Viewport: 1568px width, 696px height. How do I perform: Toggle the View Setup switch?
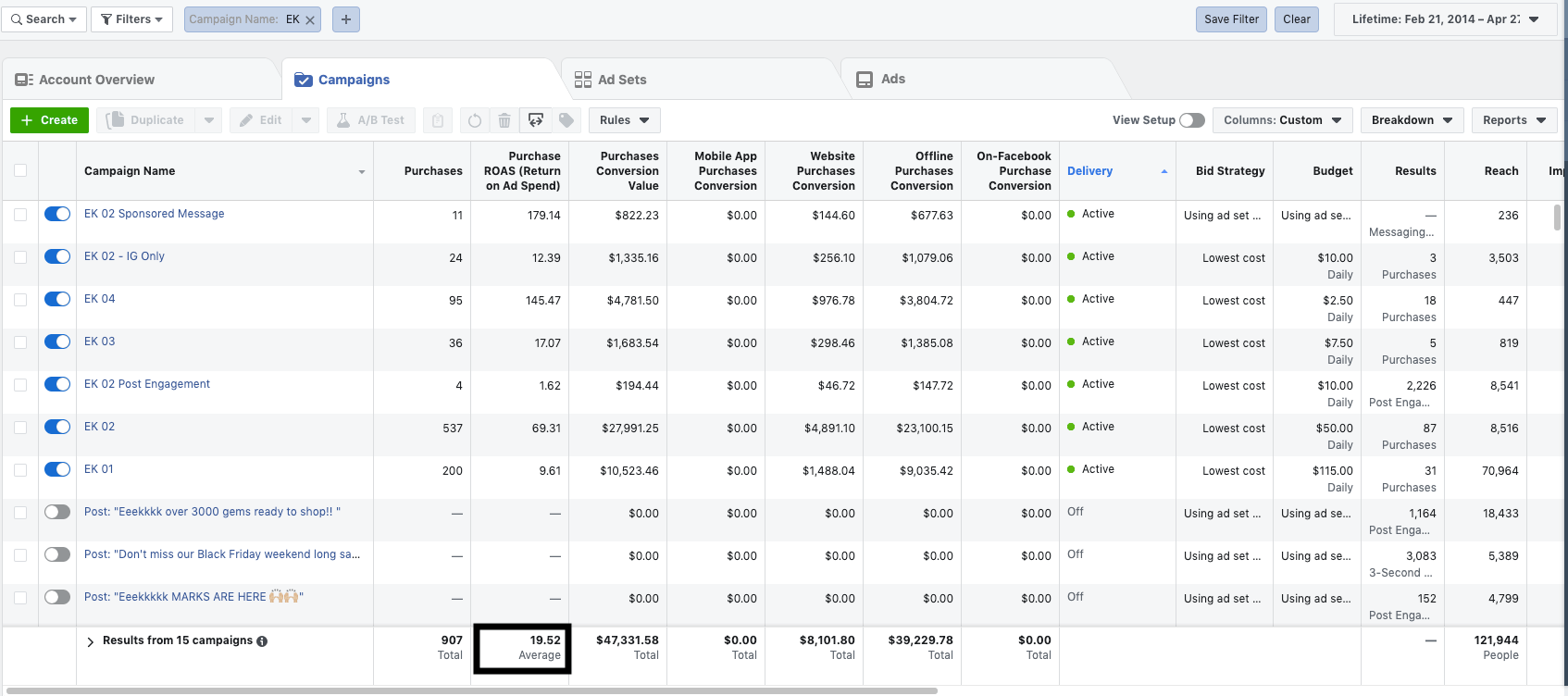1192,120
